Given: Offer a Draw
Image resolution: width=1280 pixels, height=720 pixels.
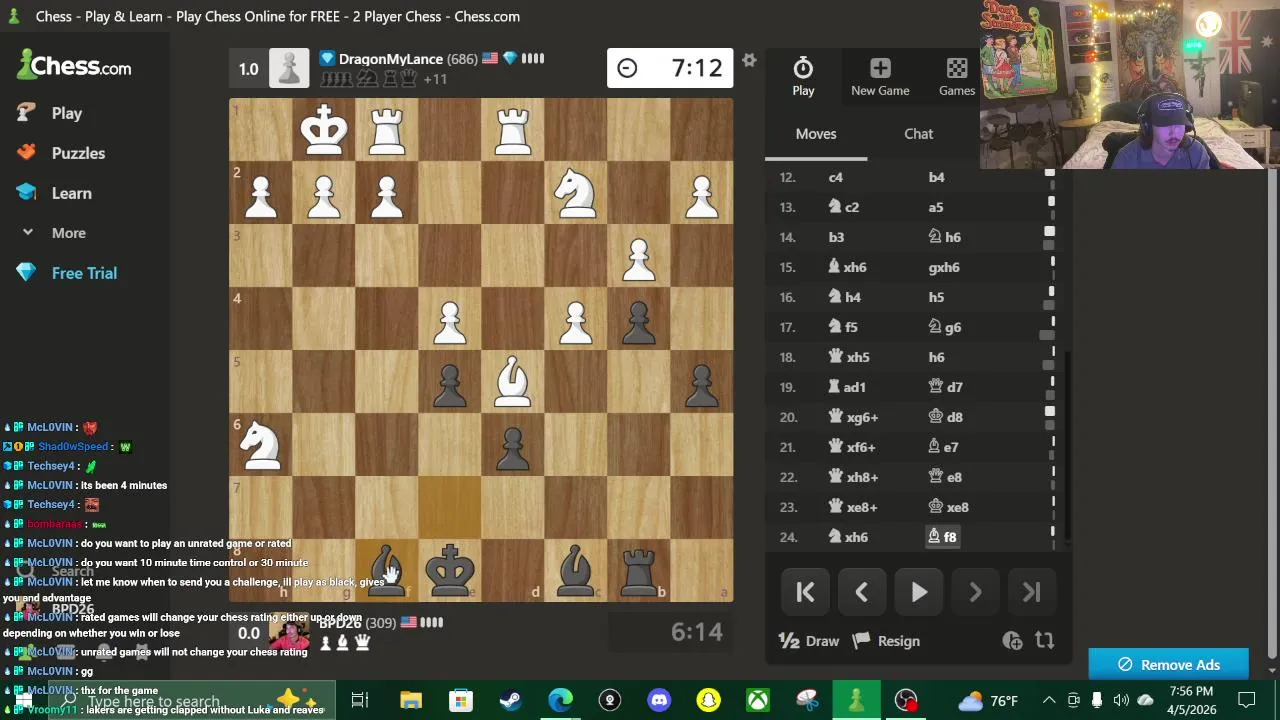Looking at the screenshot, I should pos(809,641).
